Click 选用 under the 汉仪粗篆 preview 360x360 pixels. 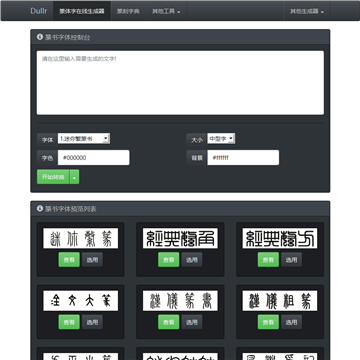click(291, 322)
